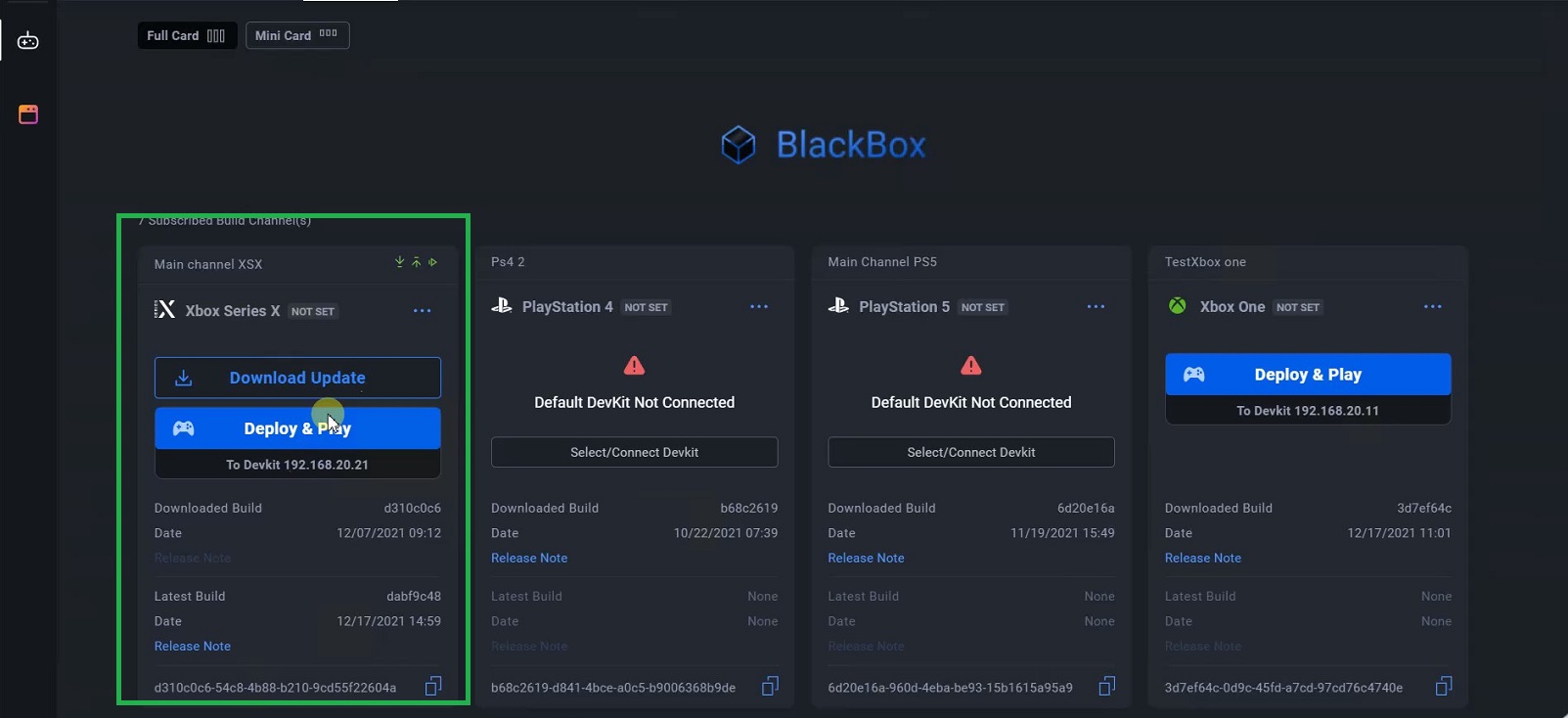Click the Xbox Series X logo icon
The image size is (1568, 718).
pyautogui.click(x=164, y=310)
